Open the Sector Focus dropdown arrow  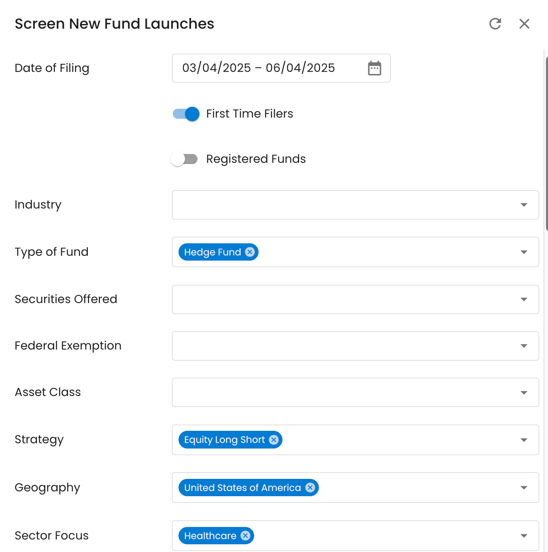[524, 535]
